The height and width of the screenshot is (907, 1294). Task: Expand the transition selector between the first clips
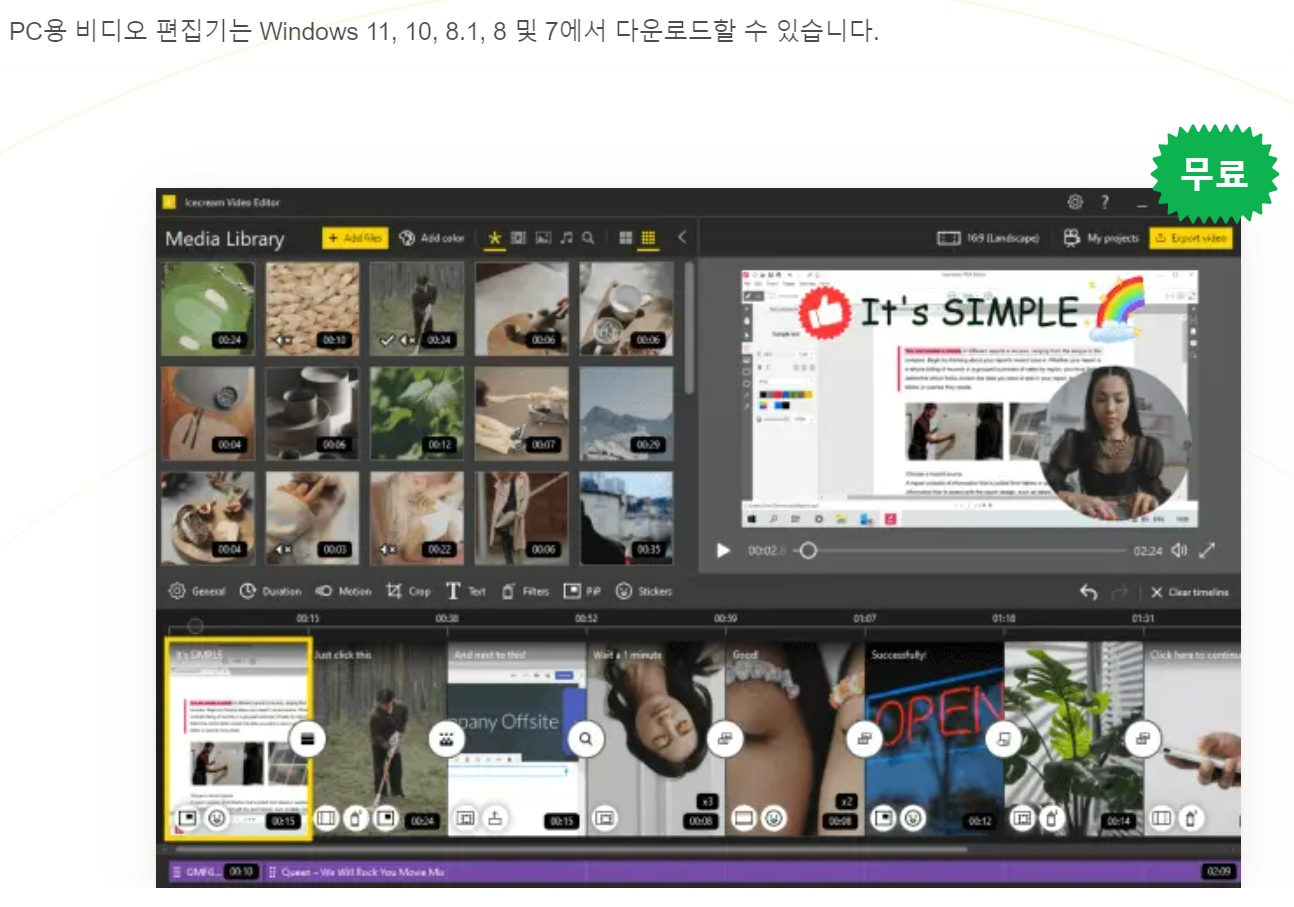tap(308, 739)
